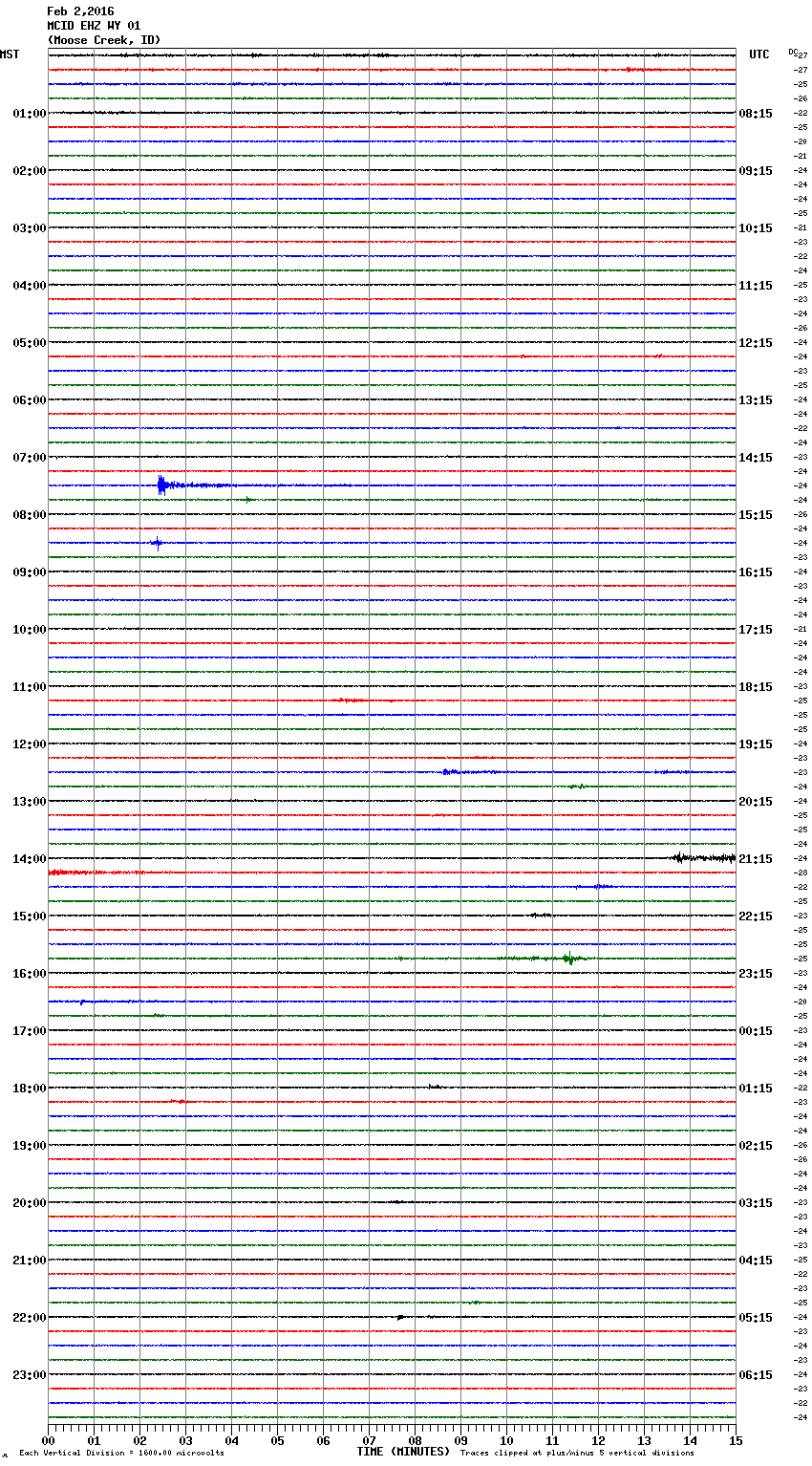This screenshot has width=812, height=1466.
Task: Select the 18:00 MST time label
Action: click(x=30, y=1089)
